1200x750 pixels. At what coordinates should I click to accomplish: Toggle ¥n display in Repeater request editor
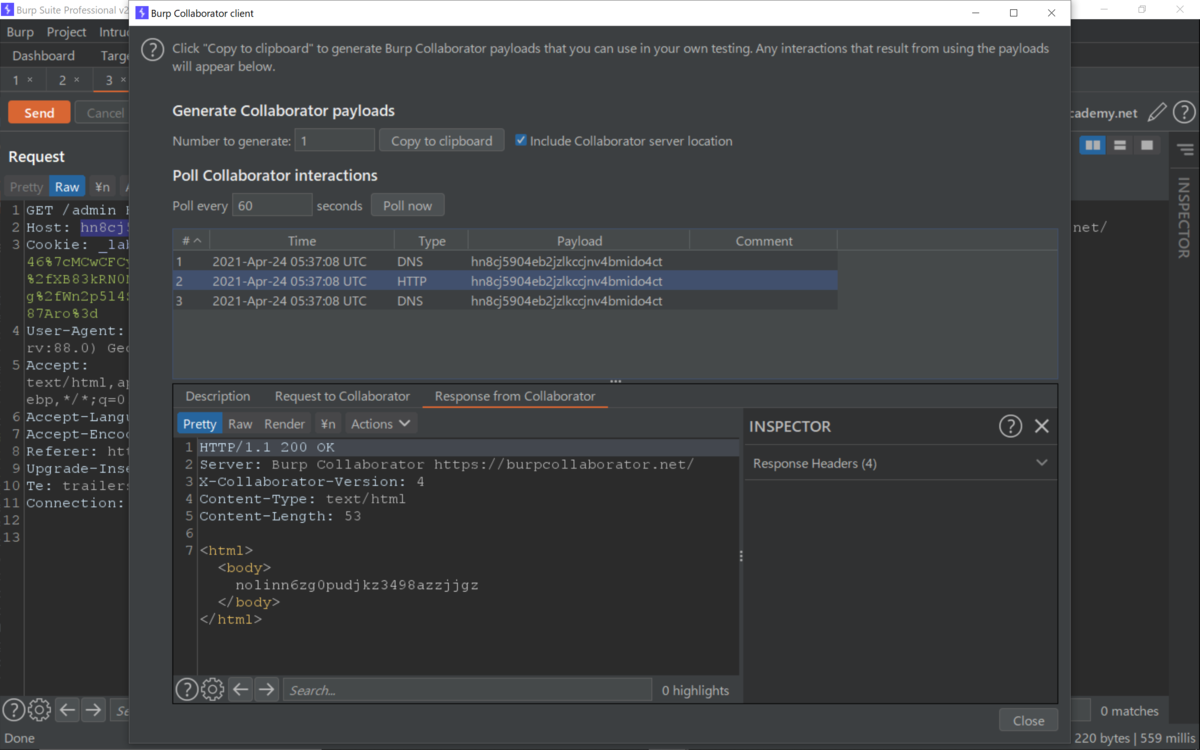tap(103, 187)
